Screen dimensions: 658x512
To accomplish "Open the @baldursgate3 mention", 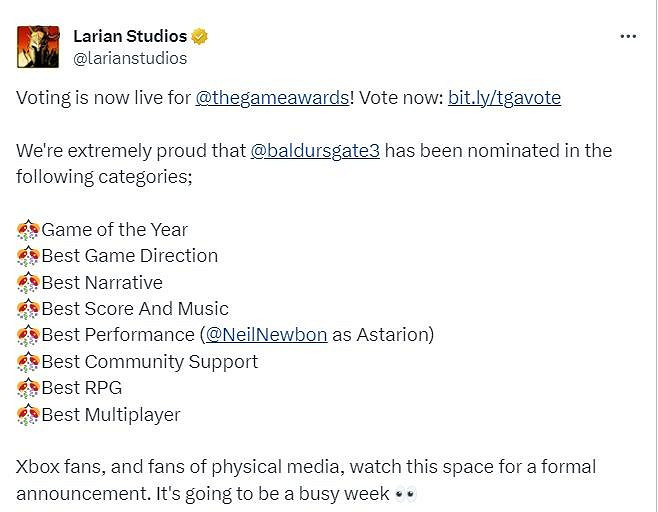I will coord(316,151).
